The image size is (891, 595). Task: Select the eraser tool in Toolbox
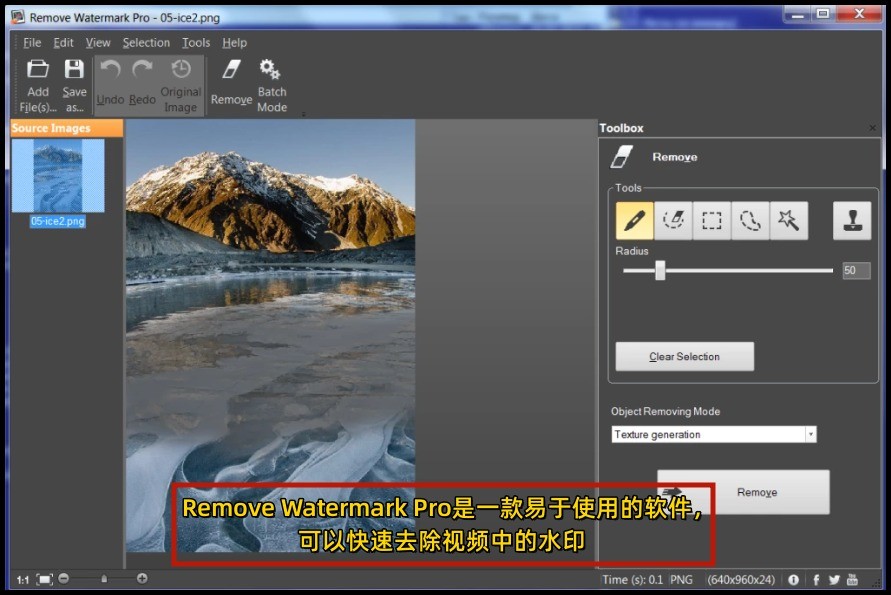pos(673,220)
